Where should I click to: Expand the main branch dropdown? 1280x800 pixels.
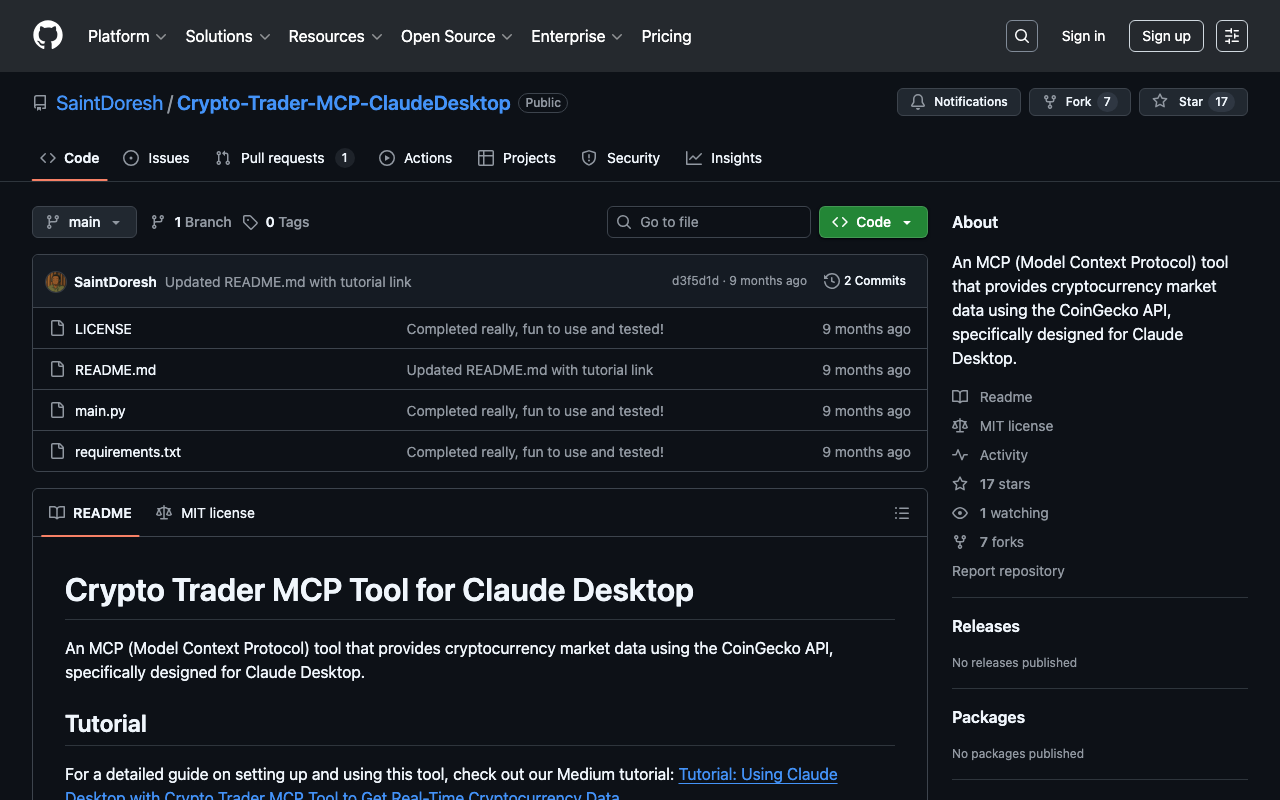coord(84,222)
